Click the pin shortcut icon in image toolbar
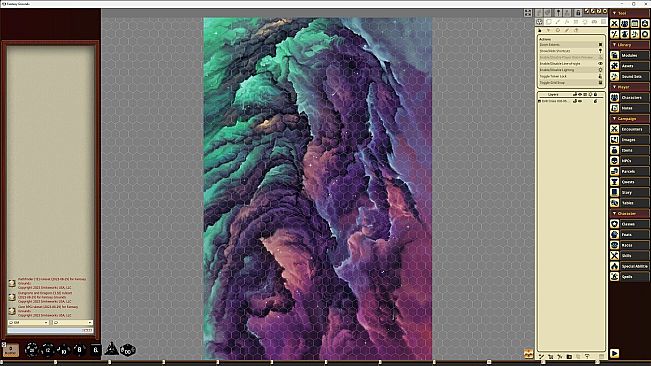 click(x=558, y=13)
